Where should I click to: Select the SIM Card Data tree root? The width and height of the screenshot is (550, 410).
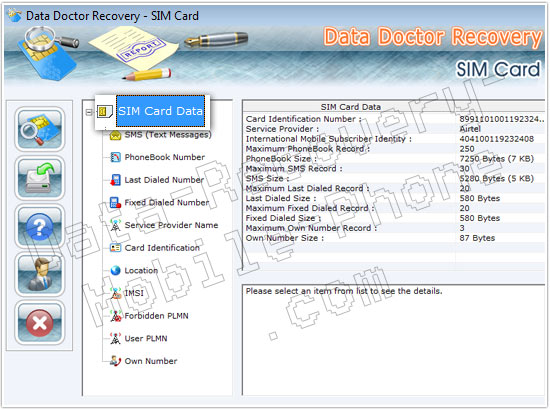click(160, 111)
